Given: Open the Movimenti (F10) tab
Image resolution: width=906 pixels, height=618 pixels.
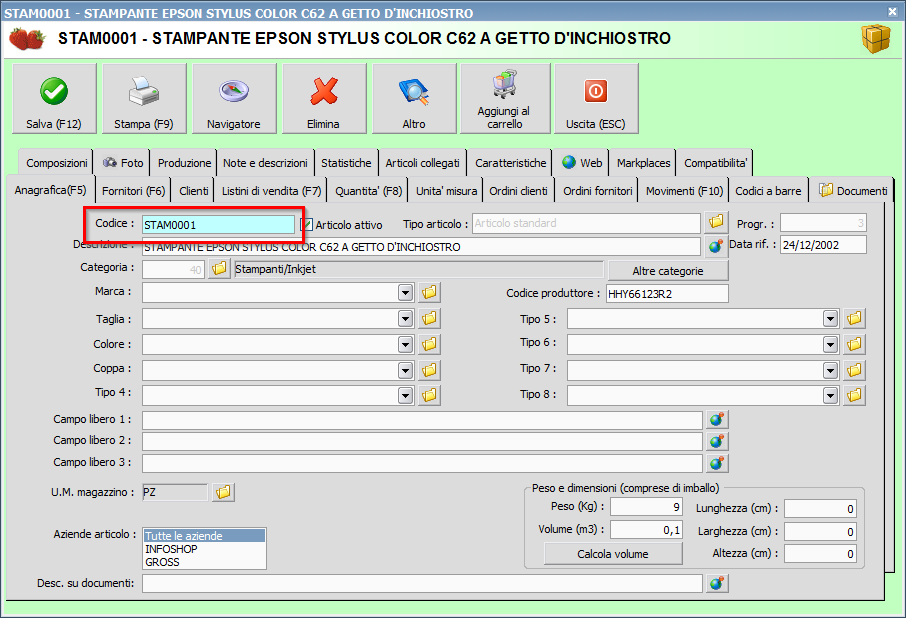Looking at the screenshot, I should click(x=684, y=191).
